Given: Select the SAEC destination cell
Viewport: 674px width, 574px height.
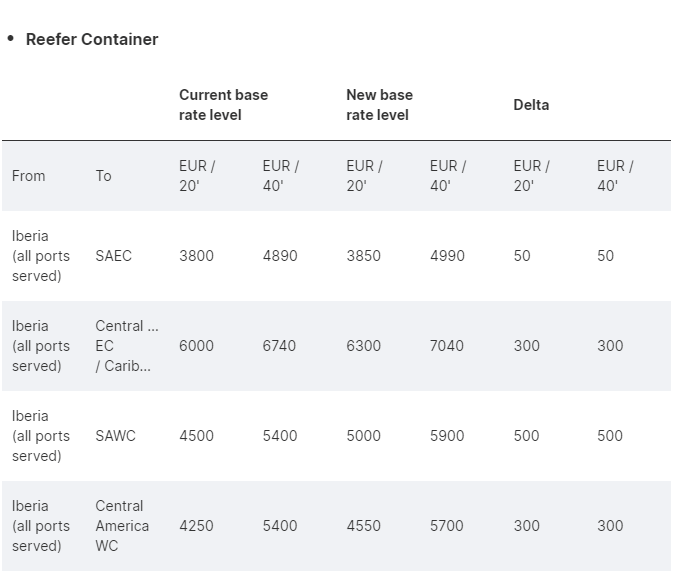Looking at the screenshot, I should [113, 256].
